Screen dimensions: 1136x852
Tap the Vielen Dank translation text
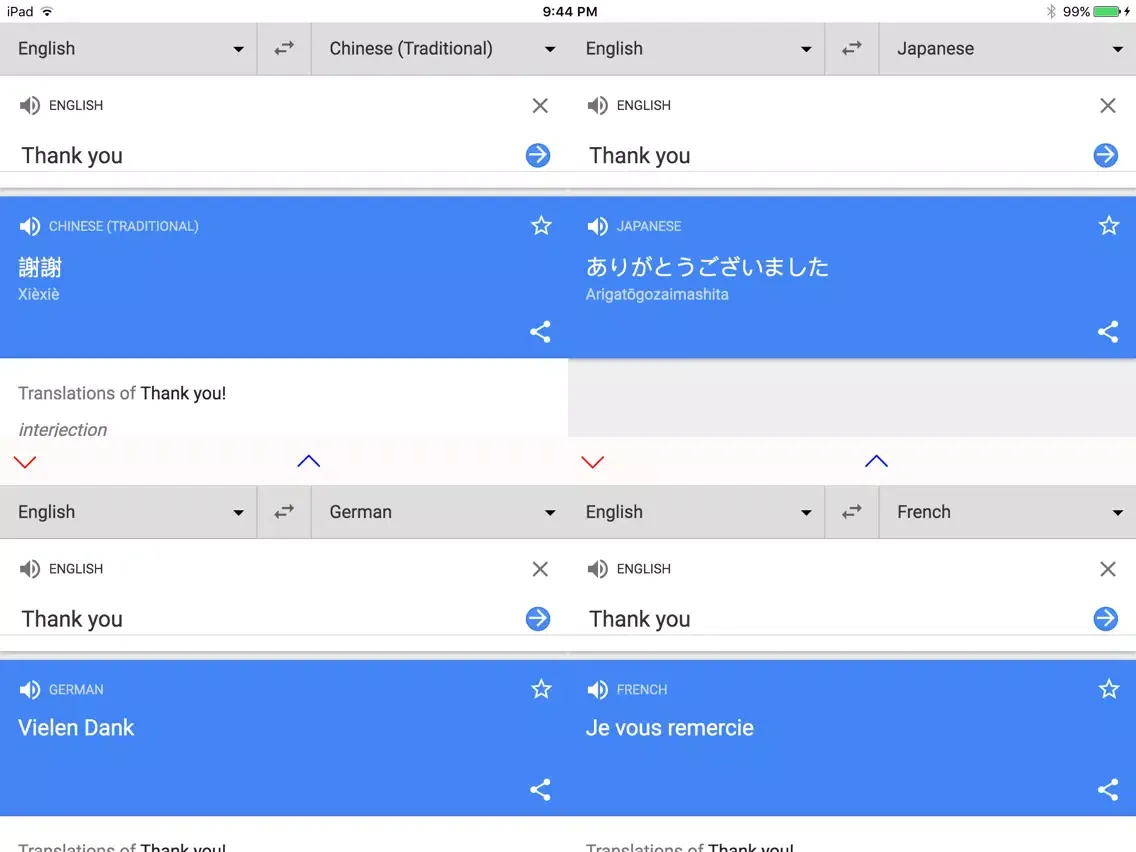coord(76,727)
